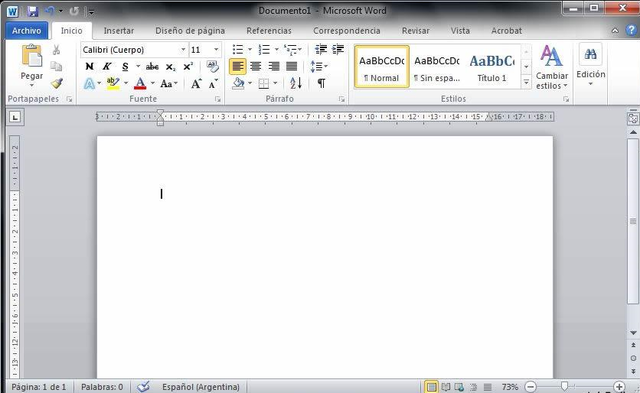Viewport: 640px width, 393px height.
Task: Minimize the ribbon with the caret
Action: point(615,31)
